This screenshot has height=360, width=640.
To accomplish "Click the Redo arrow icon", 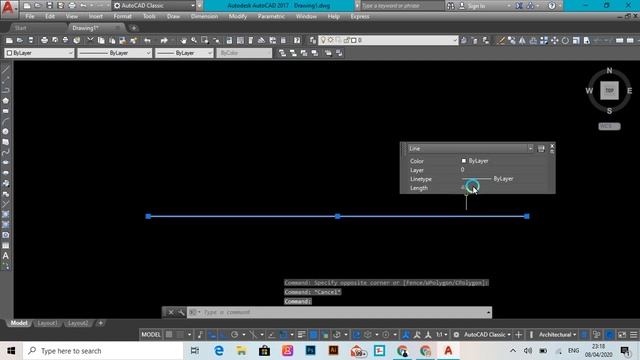I will (164, 40).
